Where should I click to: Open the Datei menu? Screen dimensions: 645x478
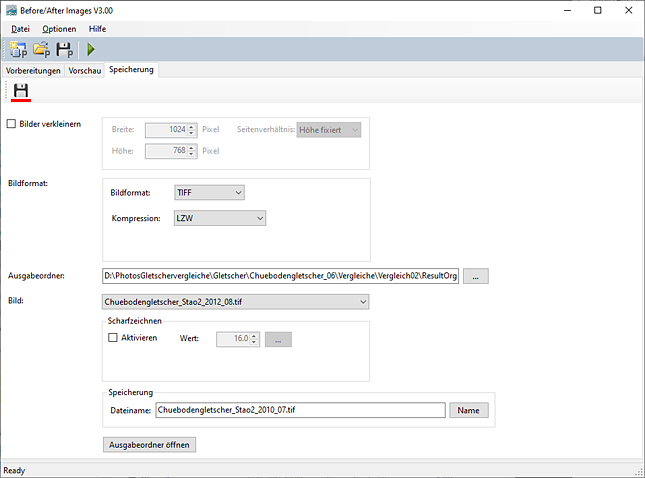pyautogui.click(x=20, y=29)
